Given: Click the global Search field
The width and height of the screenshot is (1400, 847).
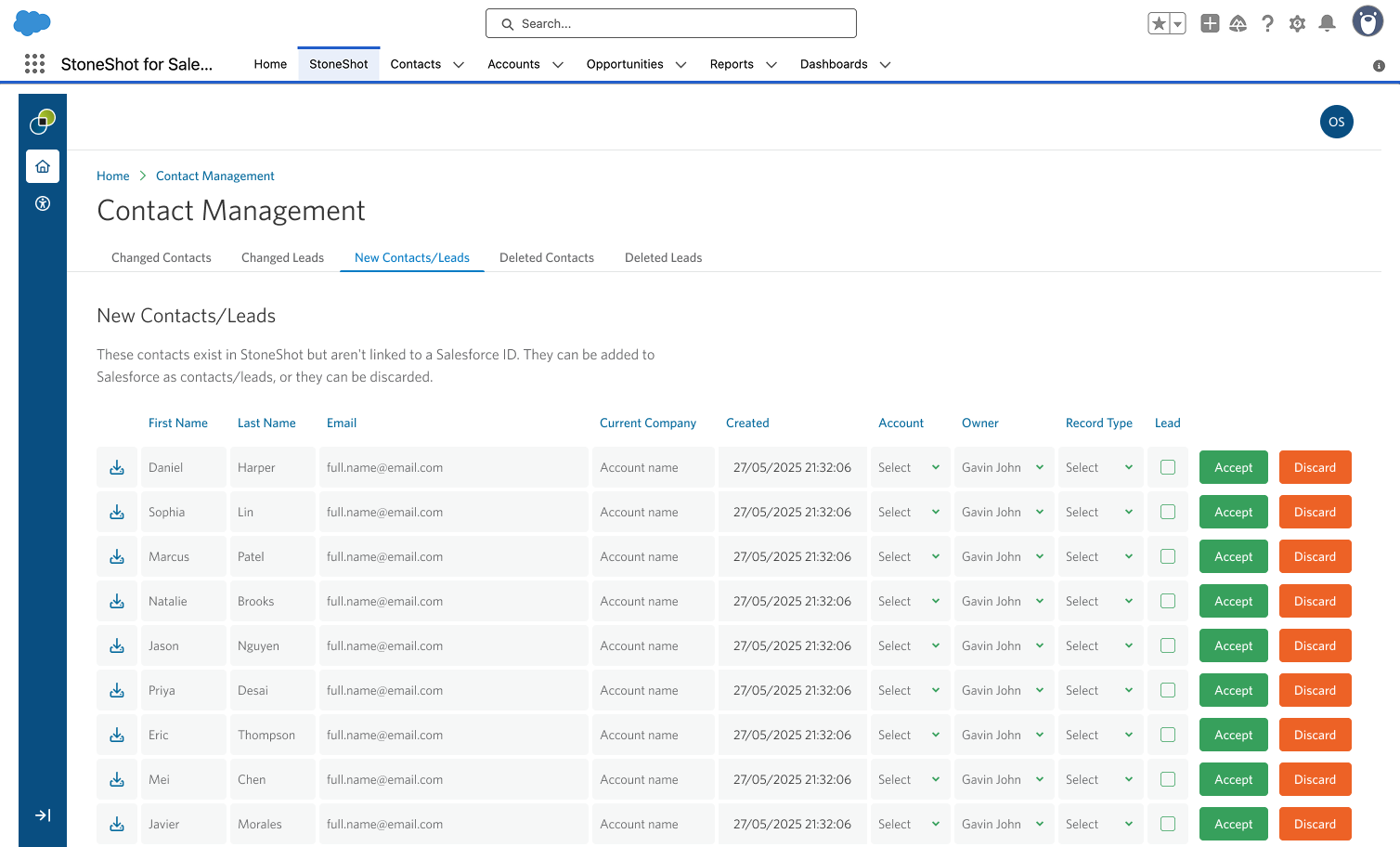Looking at the screenshot, I should coord(671,23).
